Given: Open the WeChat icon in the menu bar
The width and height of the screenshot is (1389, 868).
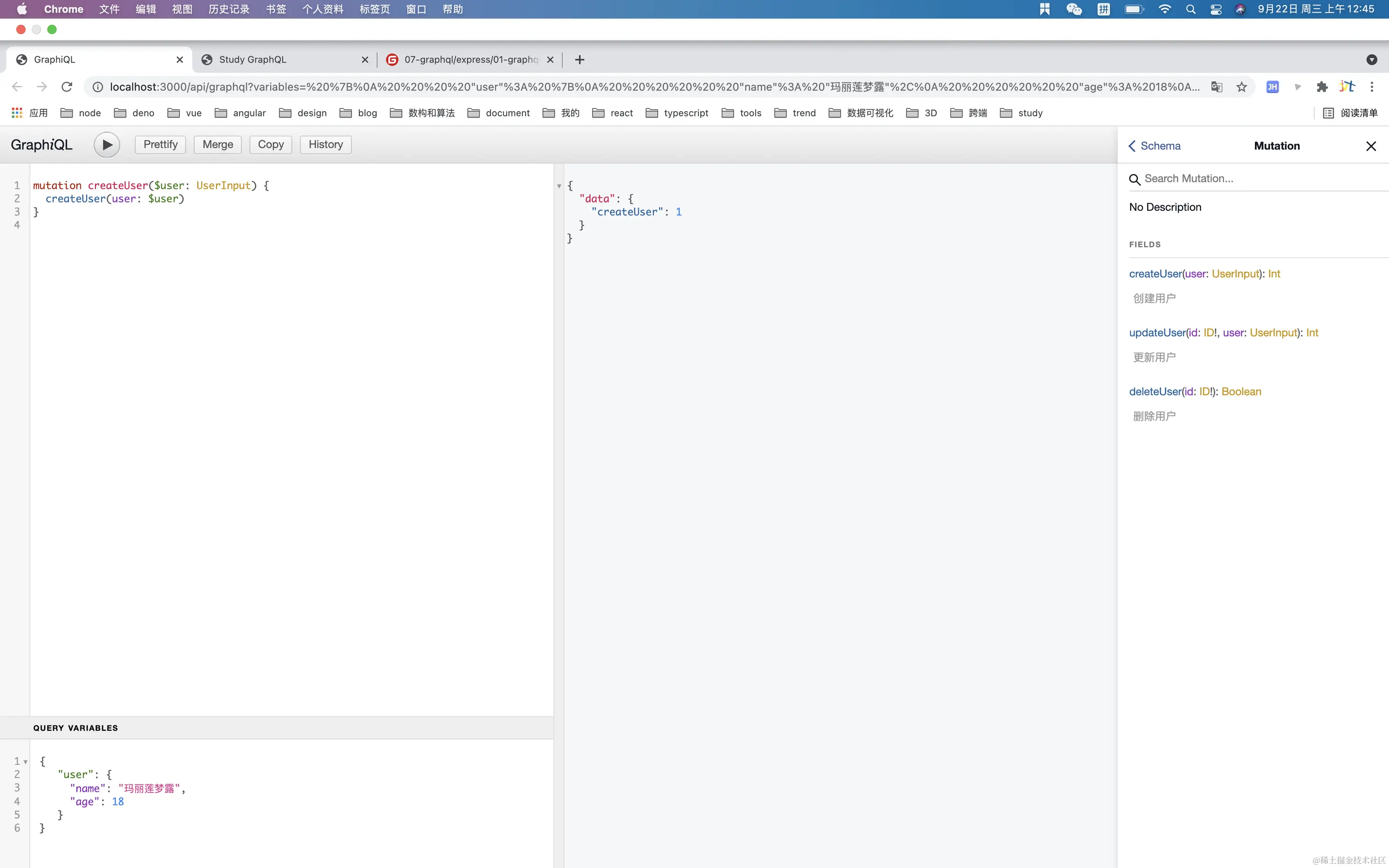Looking at the screenshot, I should [1073, 9].
